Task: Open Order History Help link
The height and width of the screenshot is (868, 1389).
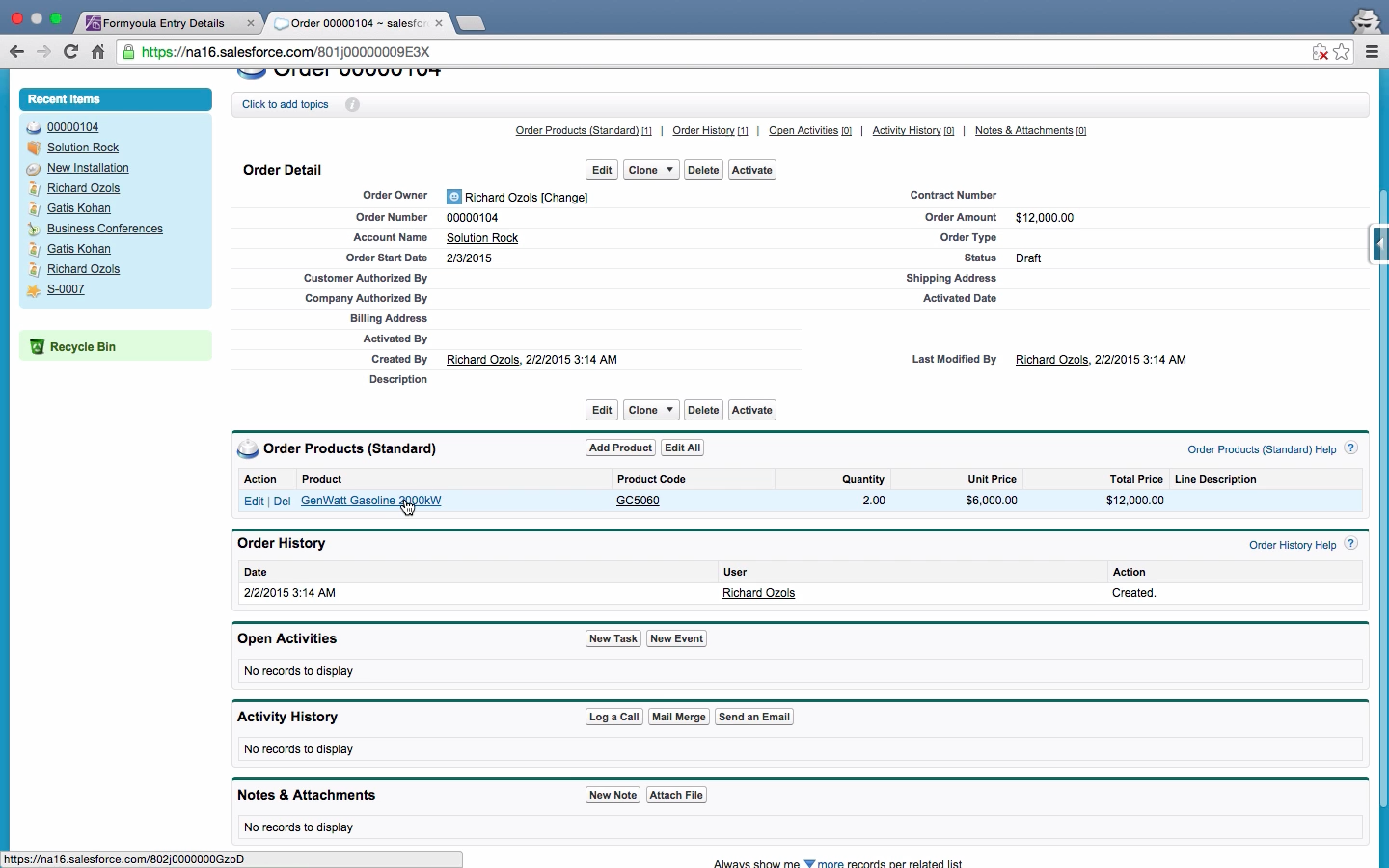Action: pos(1293,545)
